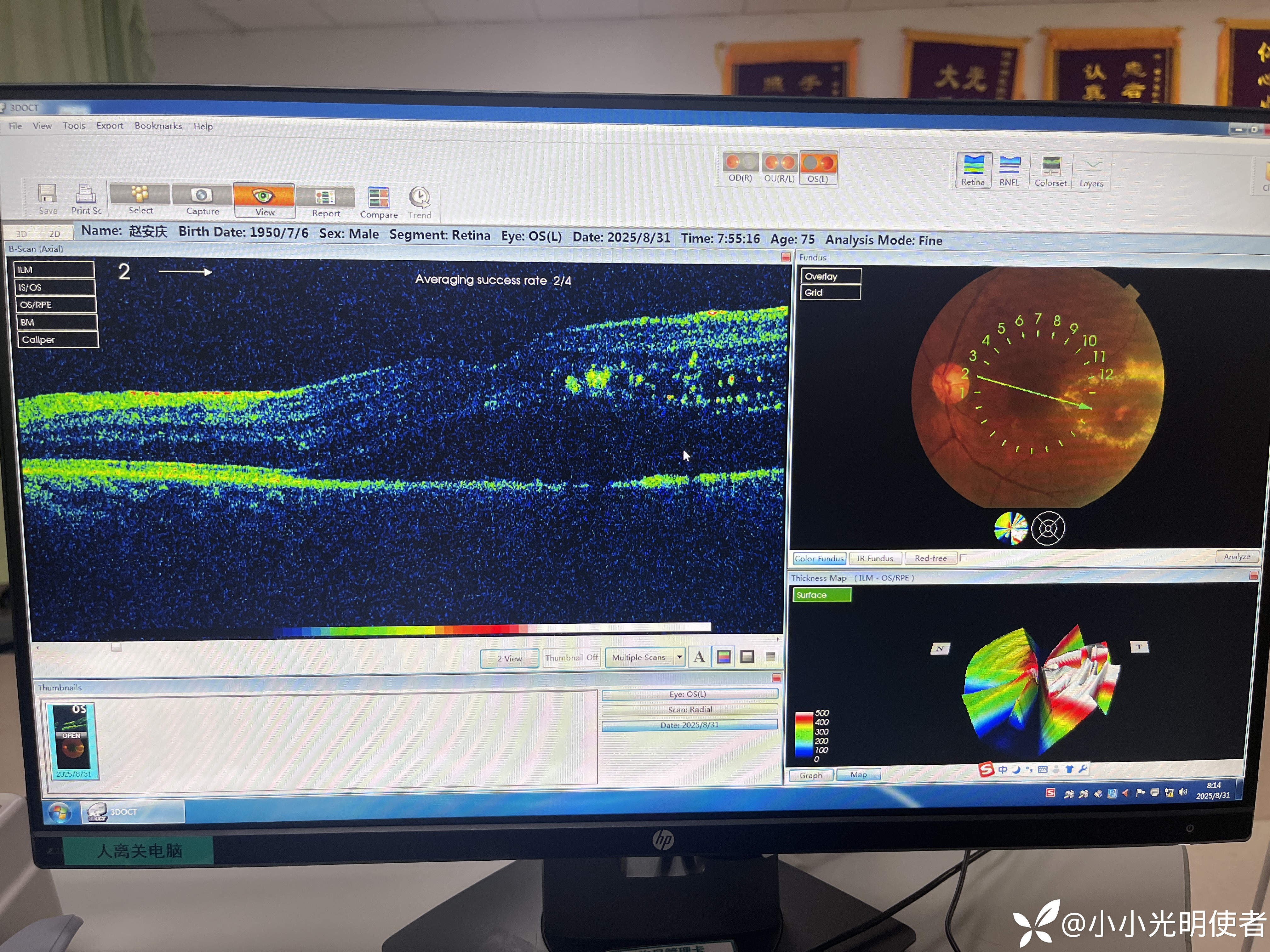
Task: Click the circular ETDRS grid icon under fundus
Action: [1048, 528]
